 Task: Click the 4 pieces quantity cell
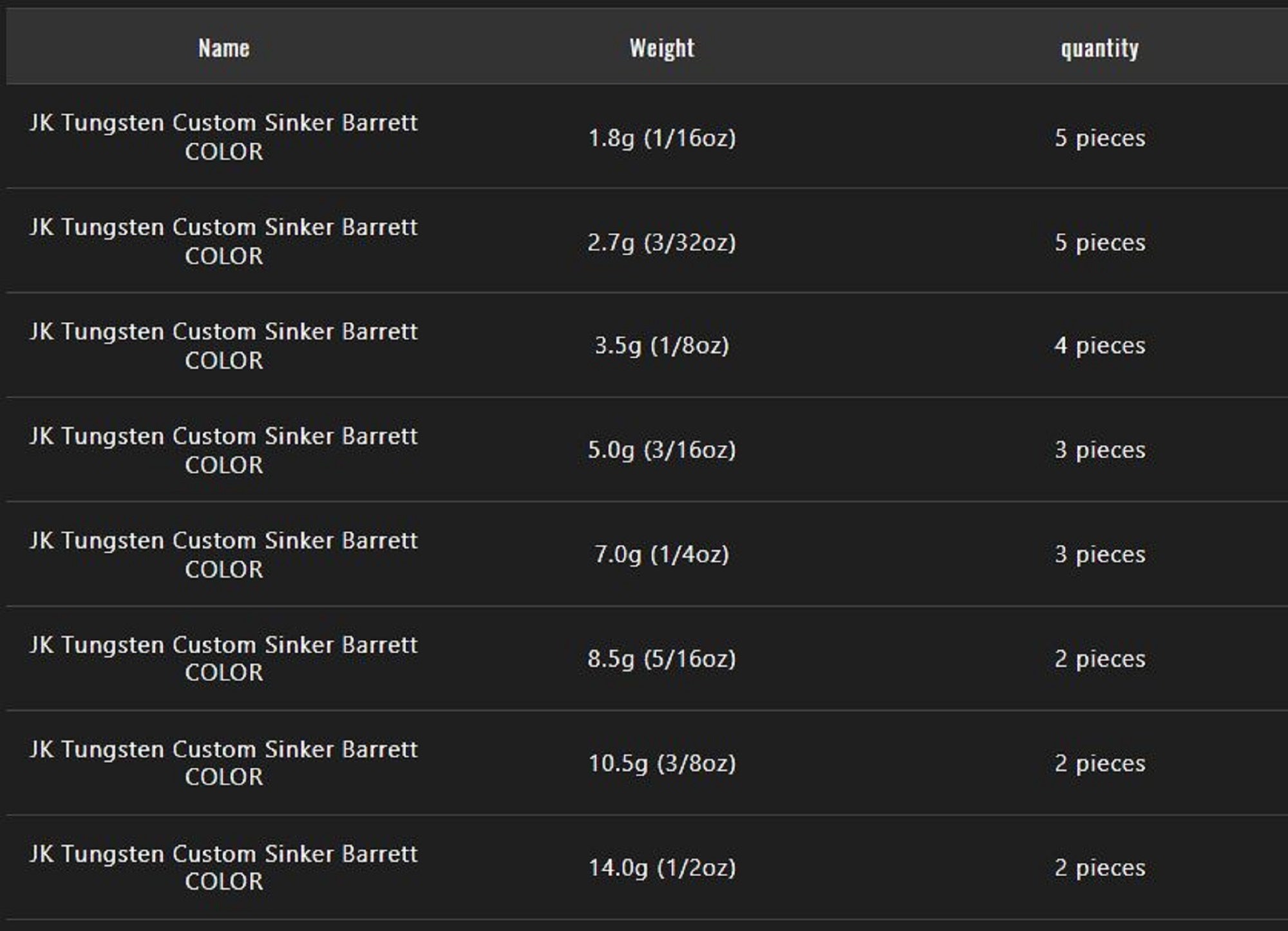pyautogui.click(x=1100, y=346)
